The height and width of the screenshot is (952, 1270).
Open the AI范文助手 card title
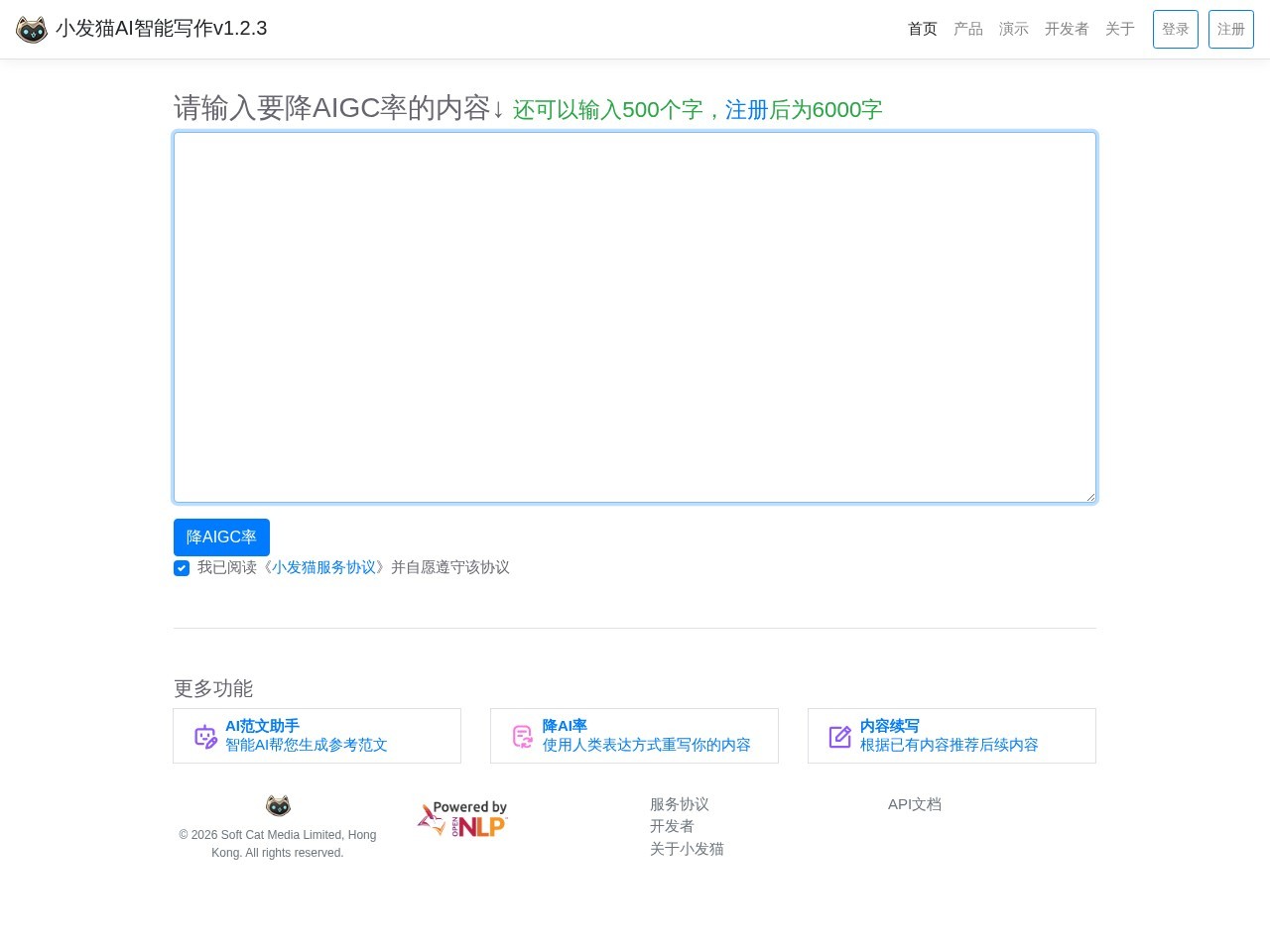[262, 726]
